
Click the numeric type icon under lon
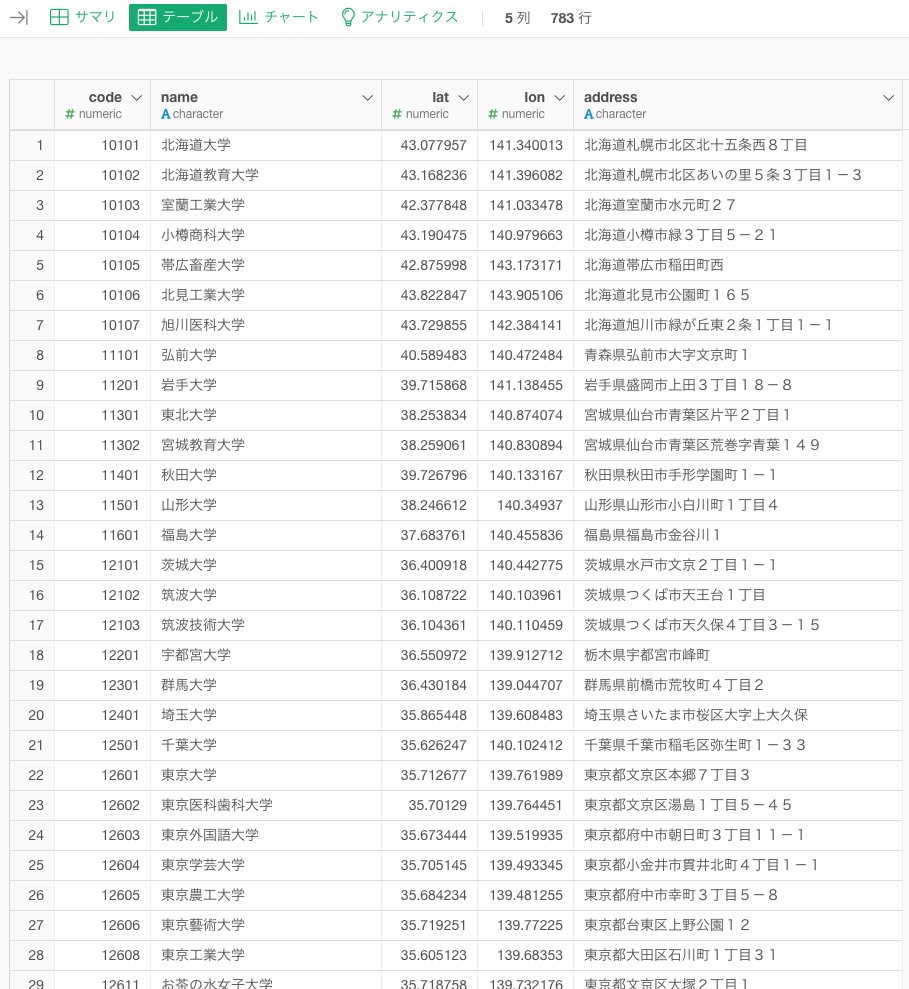[493, 114]
